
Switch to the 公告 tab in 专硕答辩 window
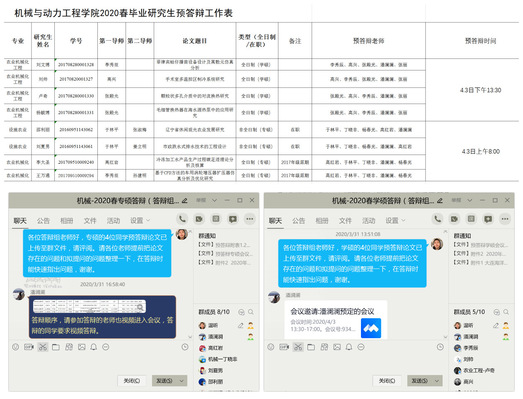tap(43, 221)
